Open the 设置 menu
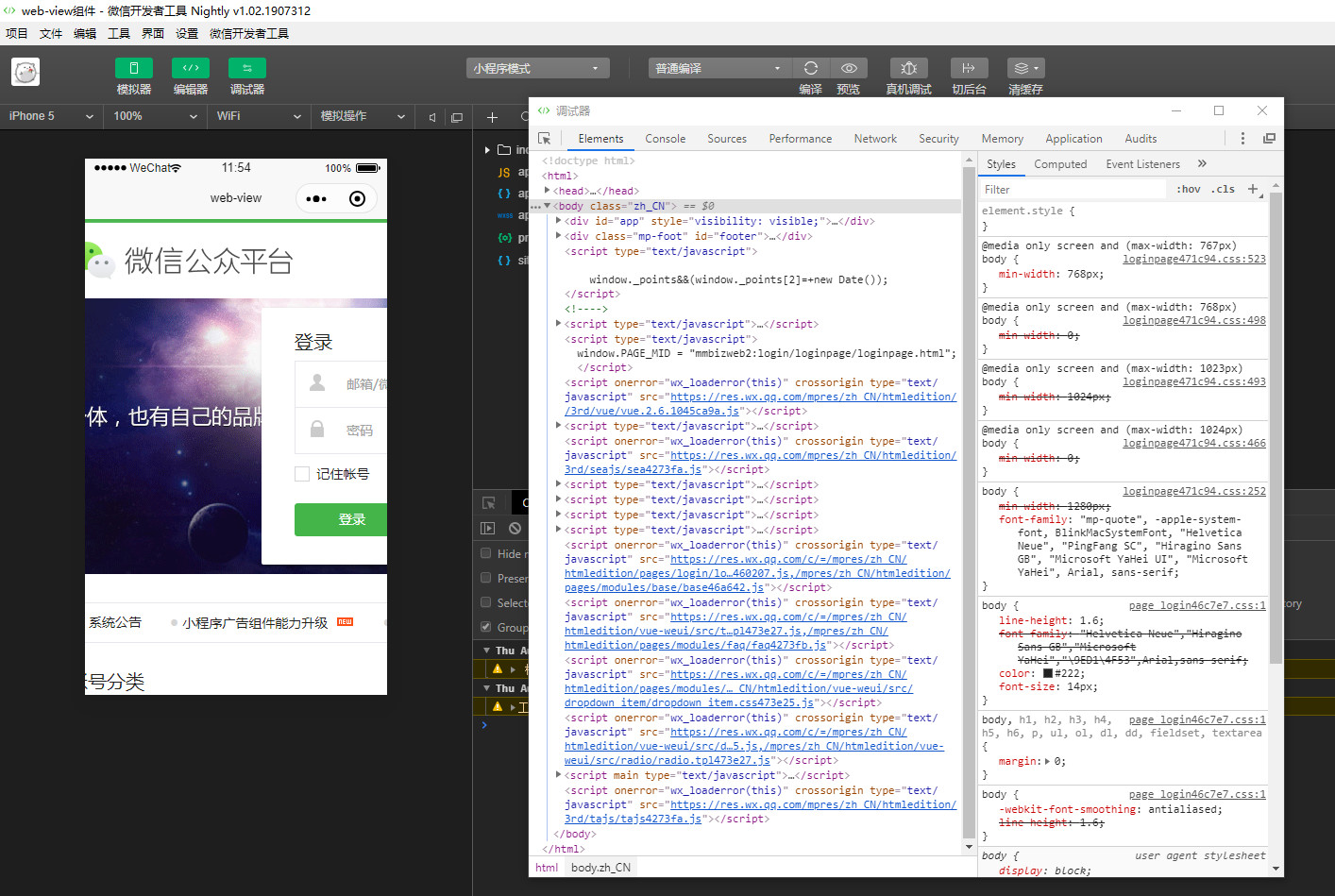The height and width of the screenshot is (896, 1335). [187, 33]
